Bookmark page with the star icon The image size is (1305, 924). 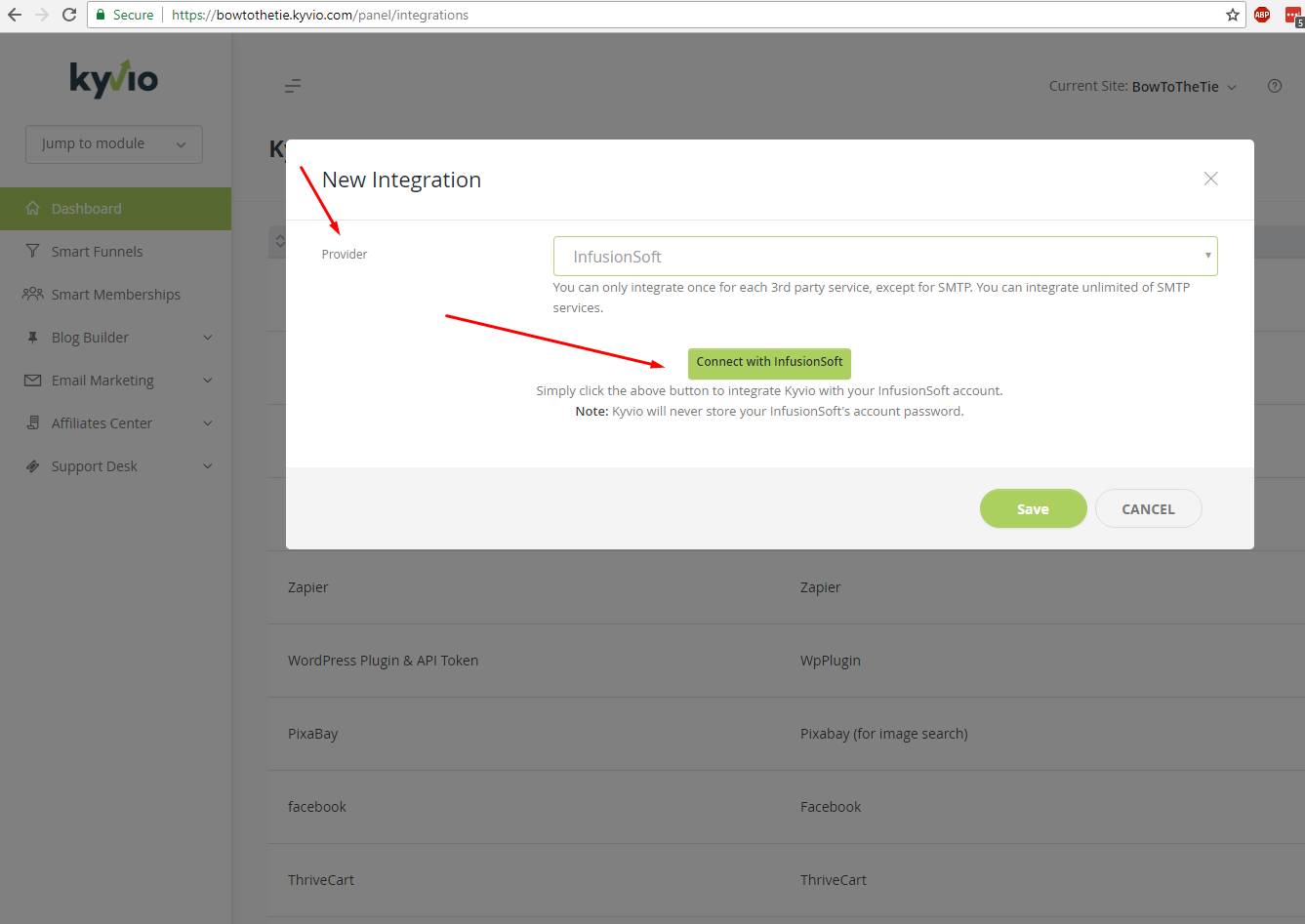[1233, 15]
